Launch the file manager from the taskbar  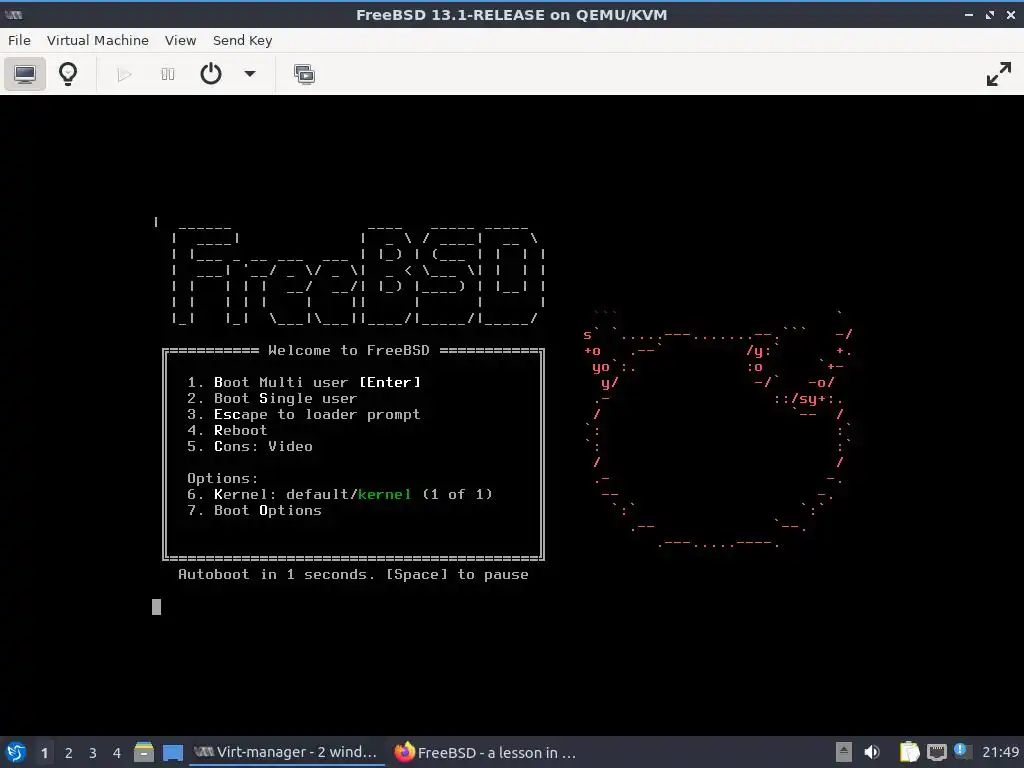click(144, 752)
